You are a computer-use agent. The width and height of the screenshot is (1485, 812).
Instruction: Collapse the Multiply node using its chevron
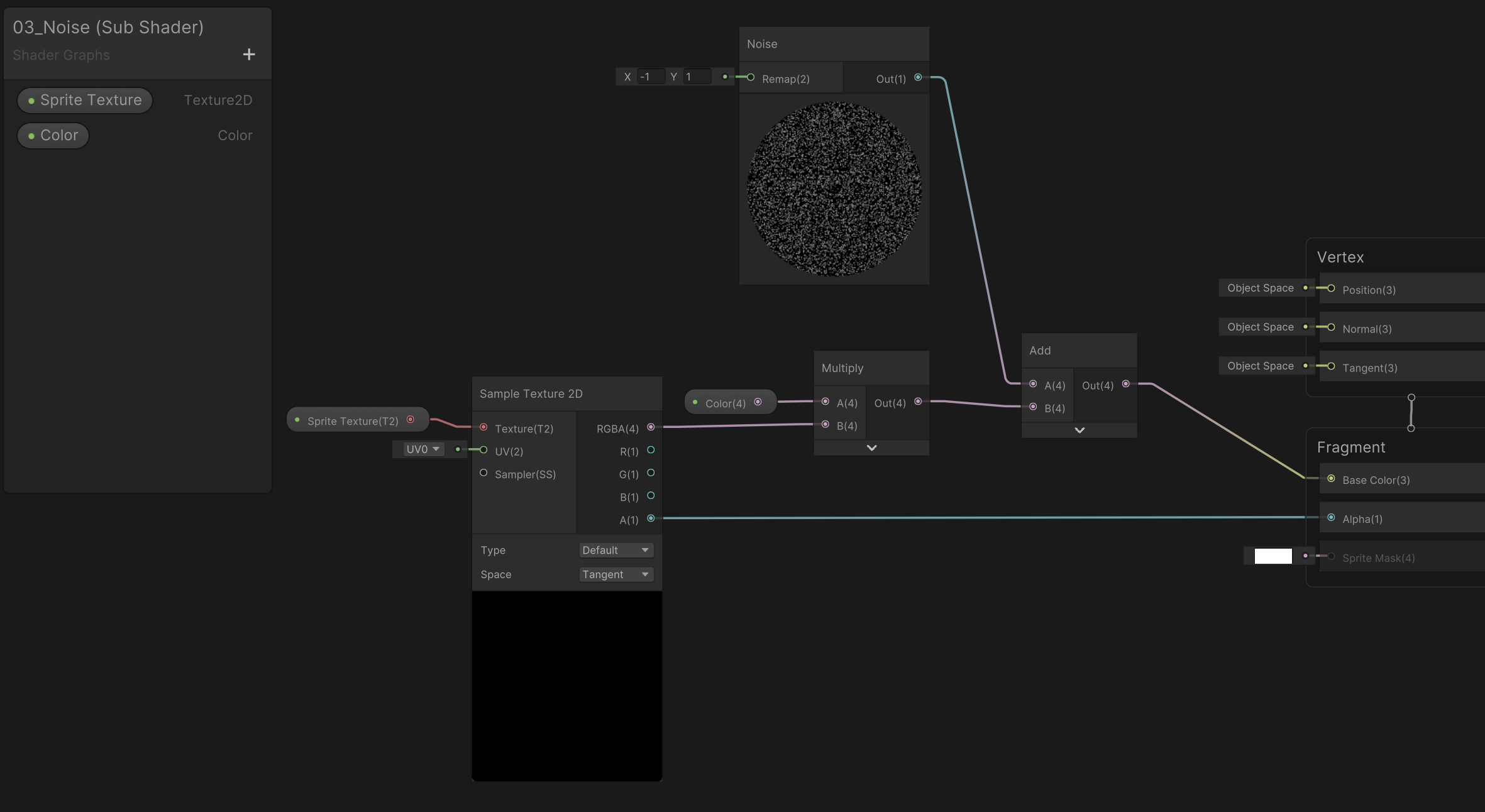(x=871, y=448)
